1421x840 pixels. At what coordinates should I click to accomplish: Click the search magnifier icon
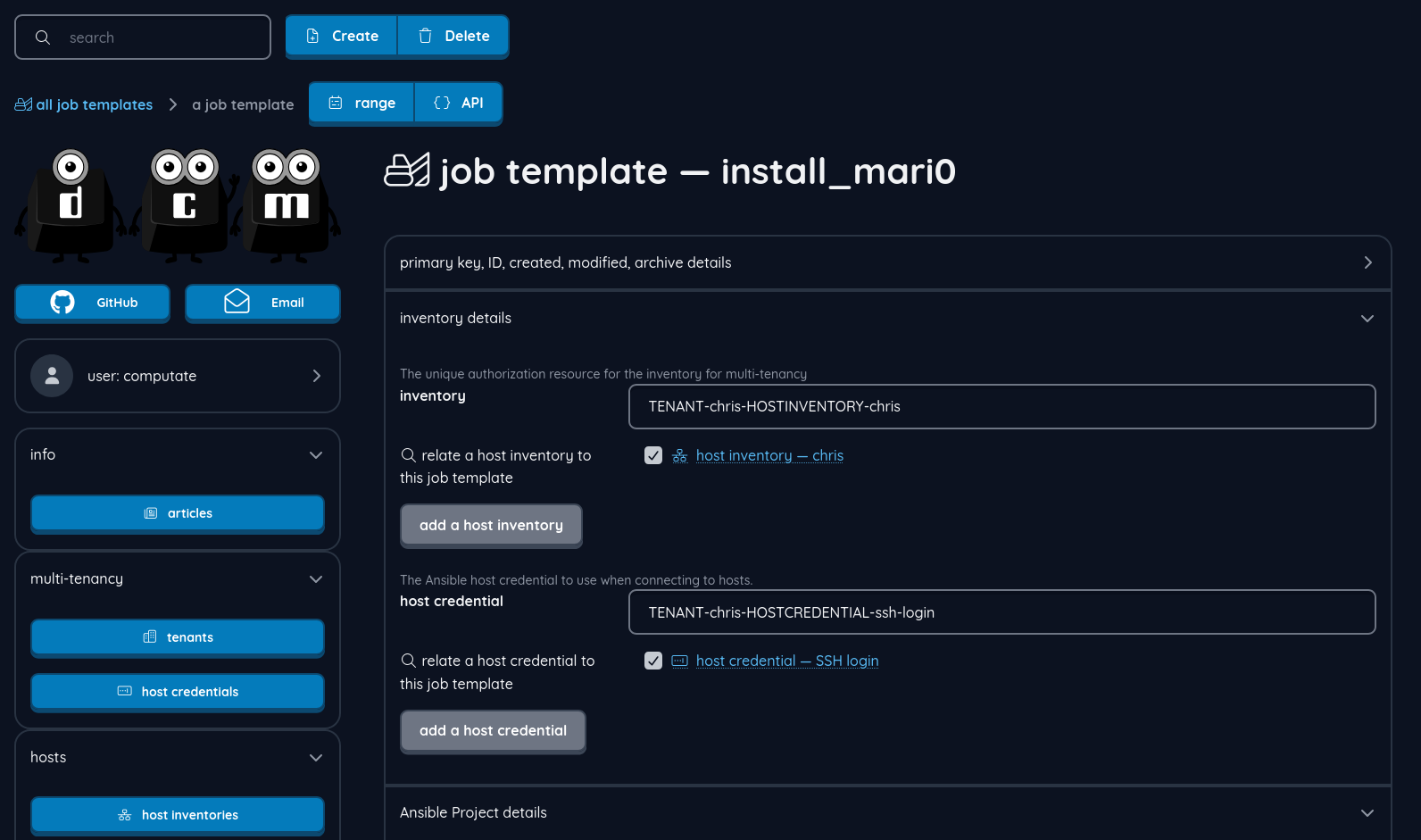(42, 37)
